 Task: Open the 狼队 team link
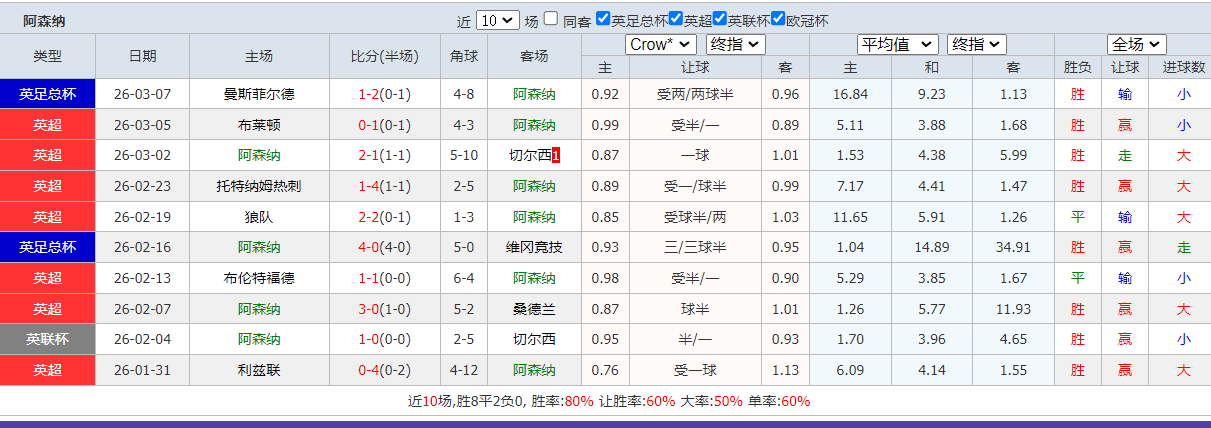[259, 217]
